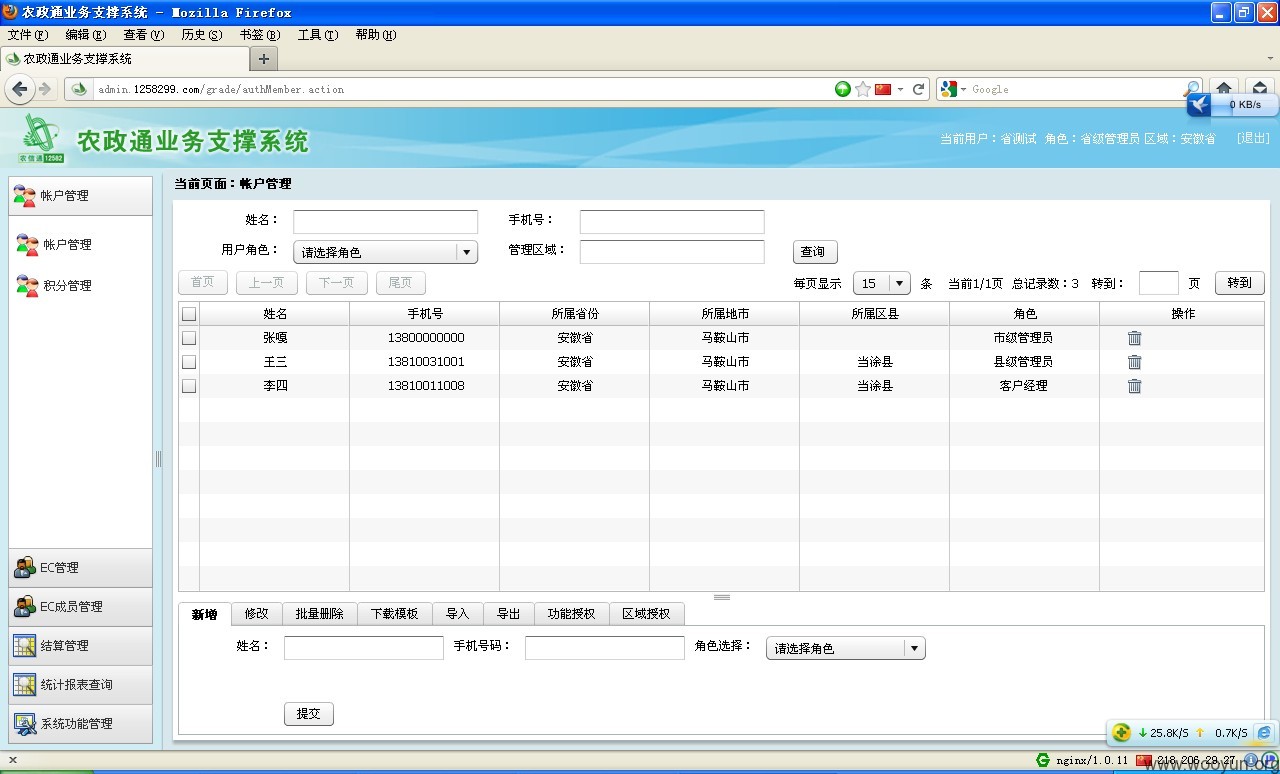Open 积分管理 in the sidebar
Screen dimensions: 1280x774
(67, 286)
